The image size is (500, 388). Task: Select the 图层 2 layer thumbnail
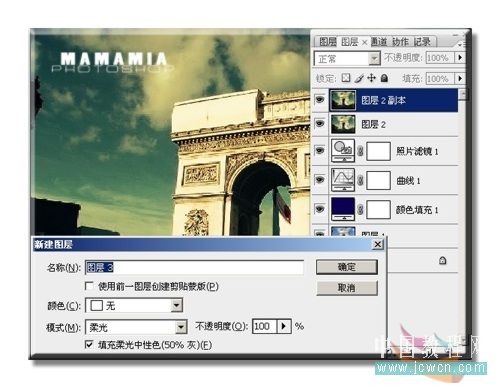[343, 124]
